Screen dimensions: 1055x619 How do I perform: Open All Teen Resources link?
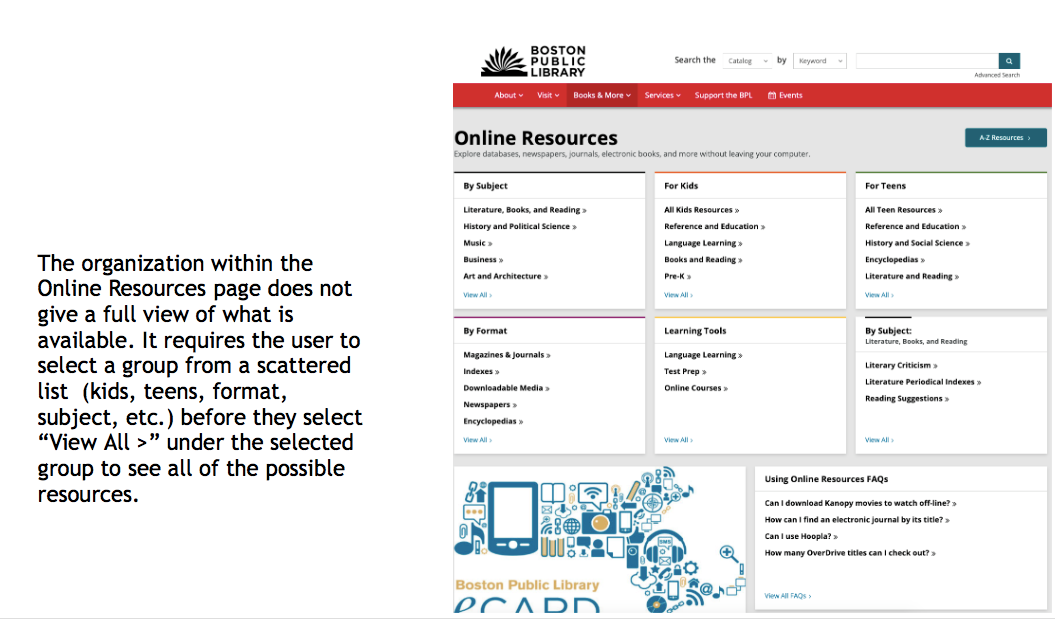[x=904, y=210]
